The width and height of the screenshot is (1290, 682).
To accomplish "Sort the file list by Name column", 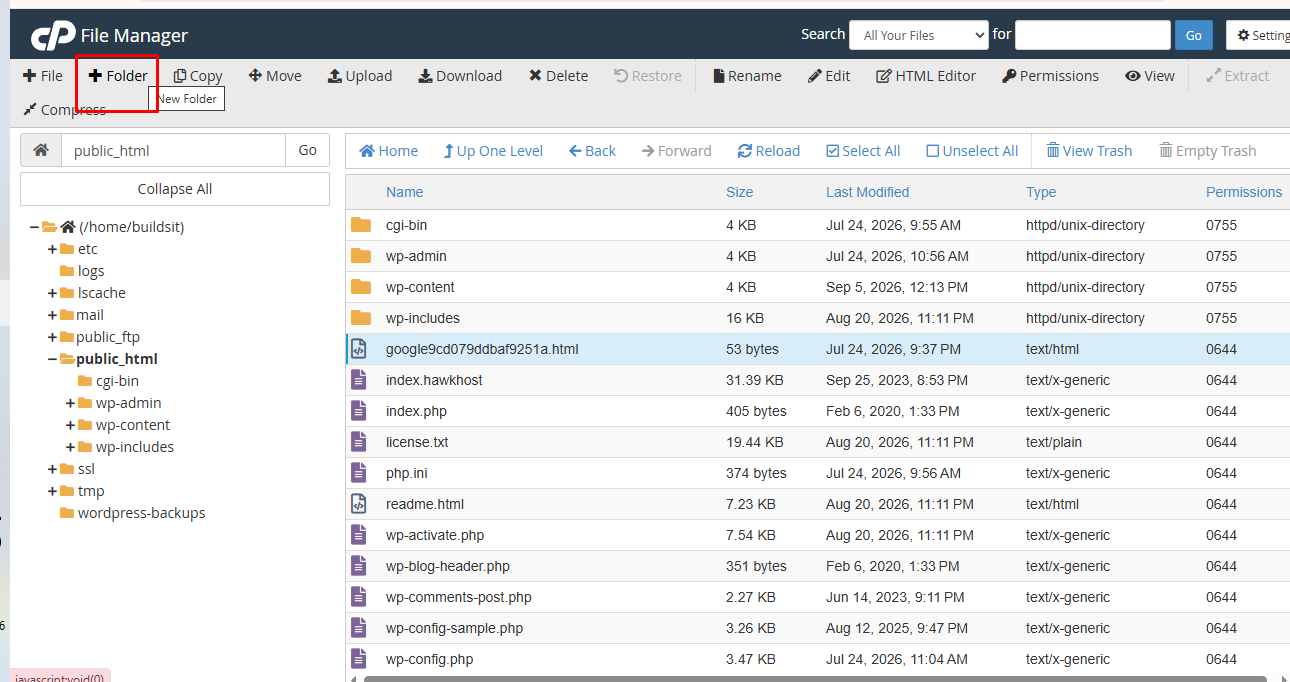I will click(x=404, y=192).
